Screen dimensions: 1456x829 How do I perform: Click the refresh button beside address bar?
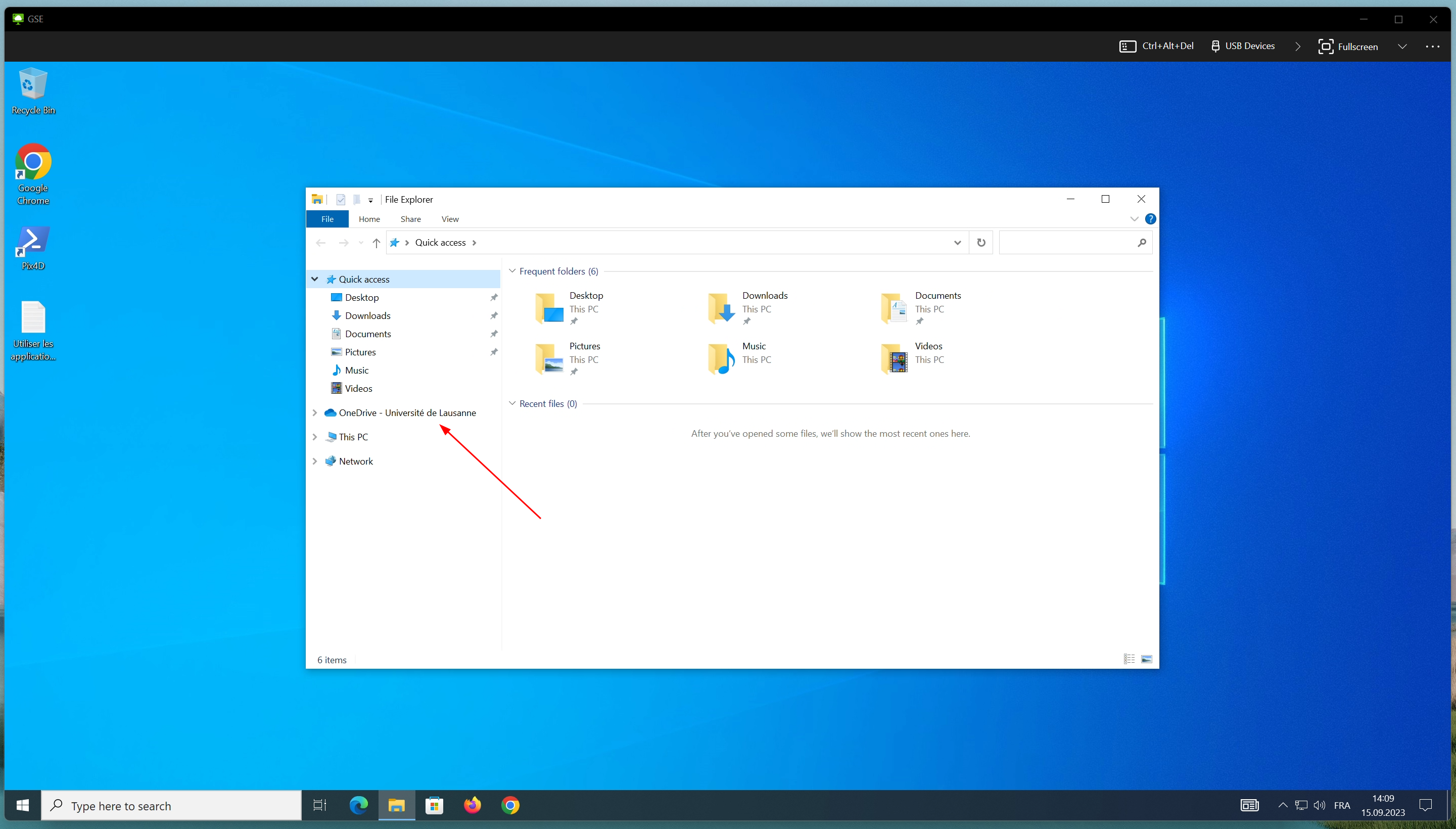981,243
